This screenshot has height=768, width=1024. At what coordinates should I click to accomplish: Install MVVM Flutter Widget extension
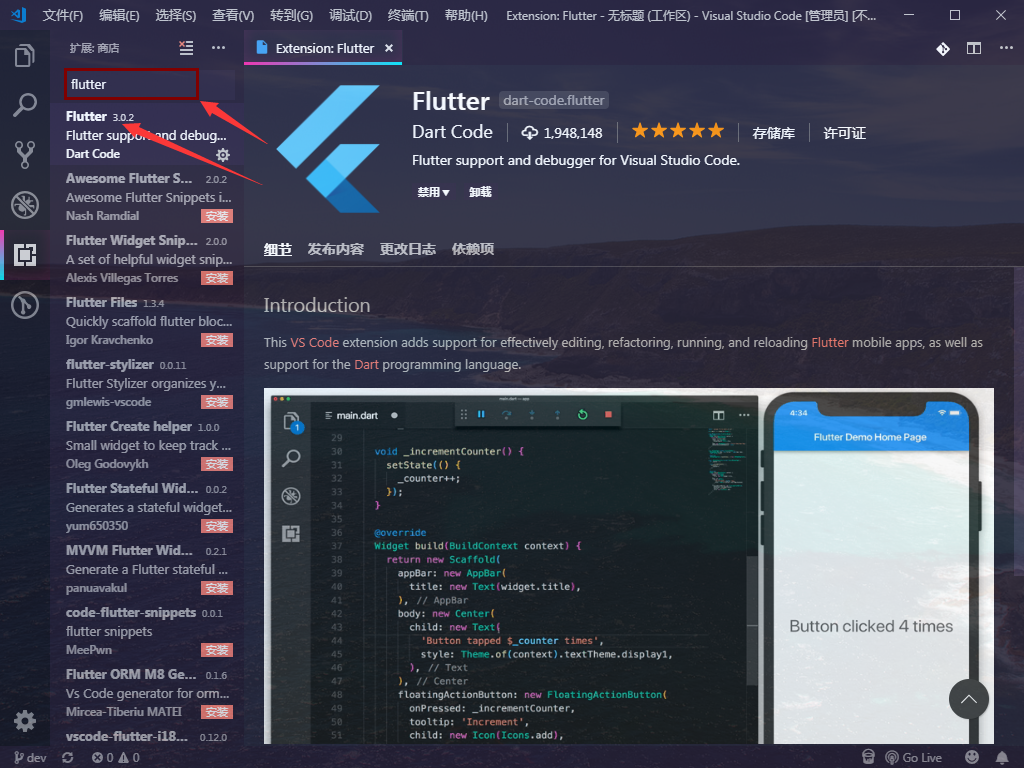(217, 588)
